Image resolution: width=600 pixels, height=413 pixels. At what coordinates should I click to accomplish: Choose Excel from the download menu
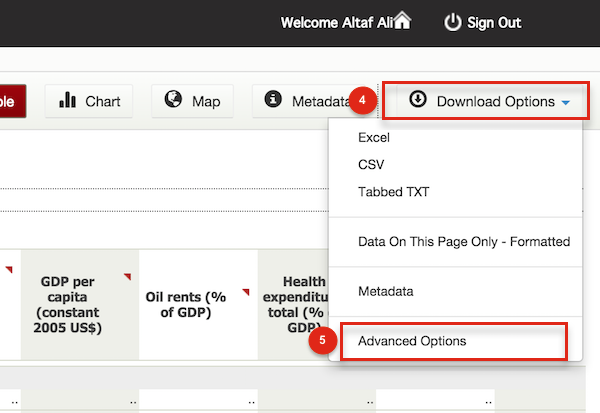click(x=374, y=138)
